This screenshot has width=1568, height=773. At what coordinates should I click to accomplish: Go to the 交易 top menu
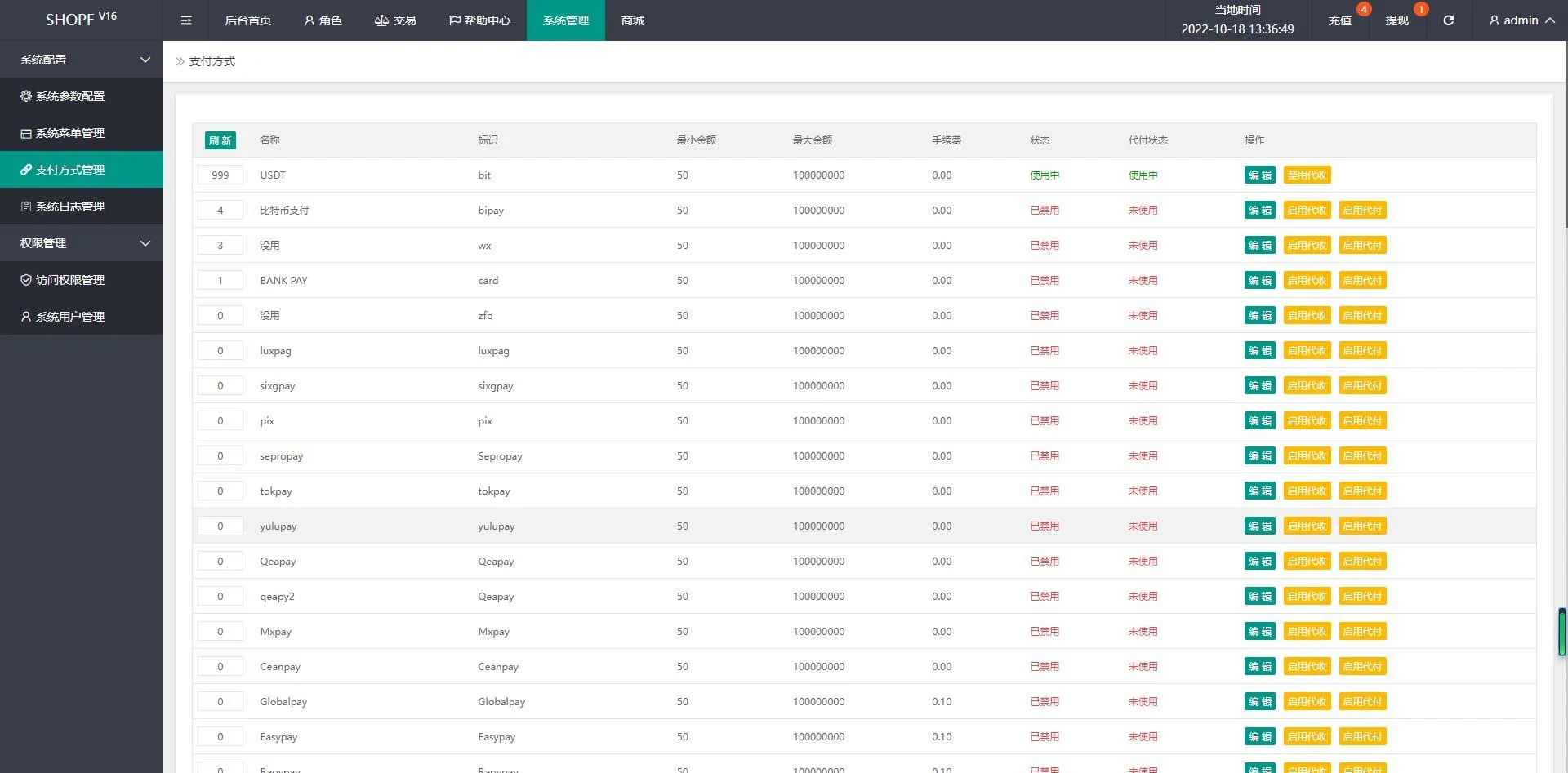click(396, 20)
